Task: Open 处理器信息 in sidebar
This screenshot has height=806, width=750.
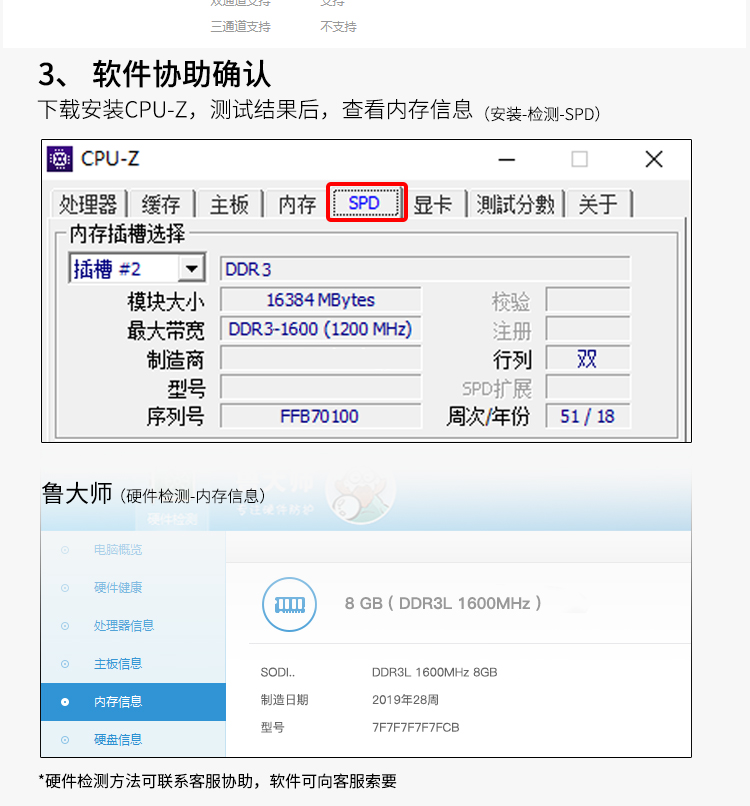Action: tap(124, 626)
